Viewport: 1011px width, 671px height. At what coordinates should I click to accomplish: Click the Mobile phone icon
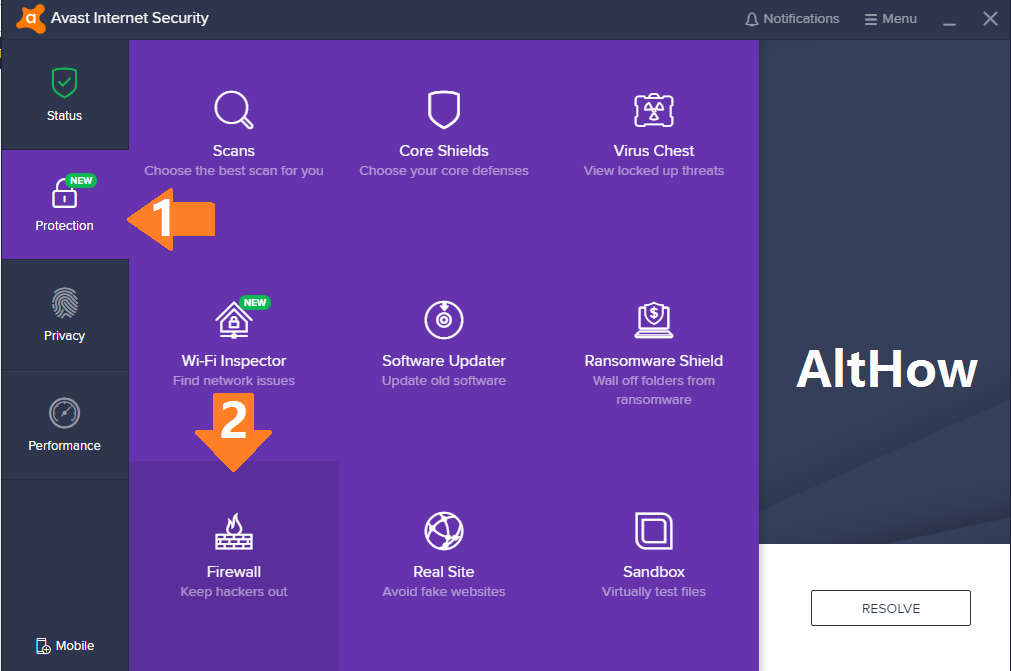pos(43,646)
